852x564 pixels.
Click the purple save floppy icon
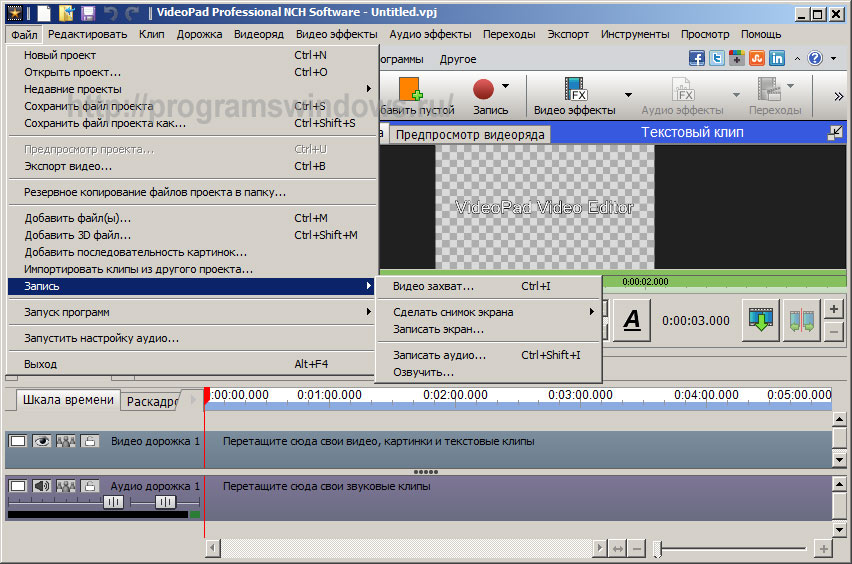88,12
